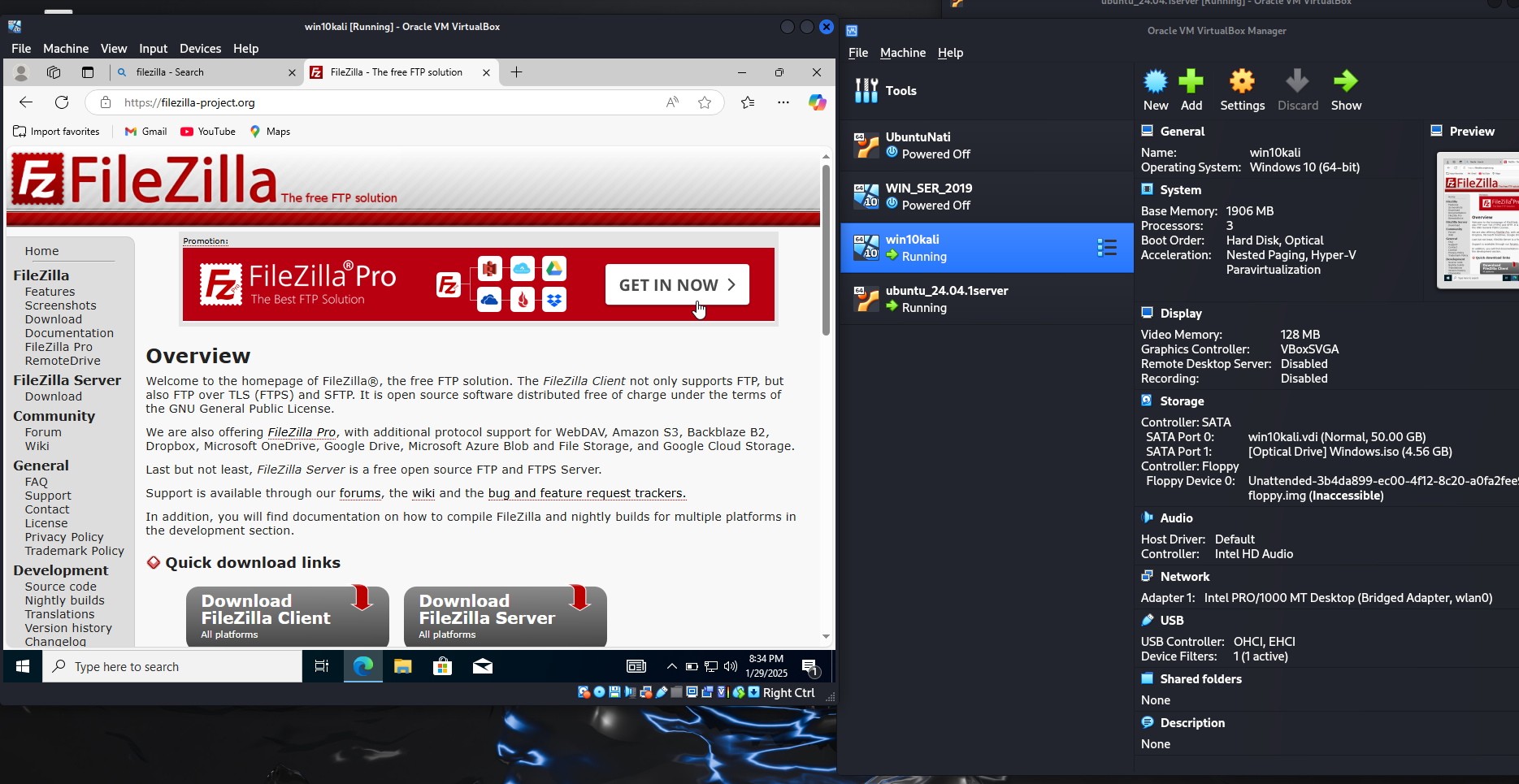Open Edge tab actions menu icon
This screenshot has width=1519, height=784.
point(88,72)
